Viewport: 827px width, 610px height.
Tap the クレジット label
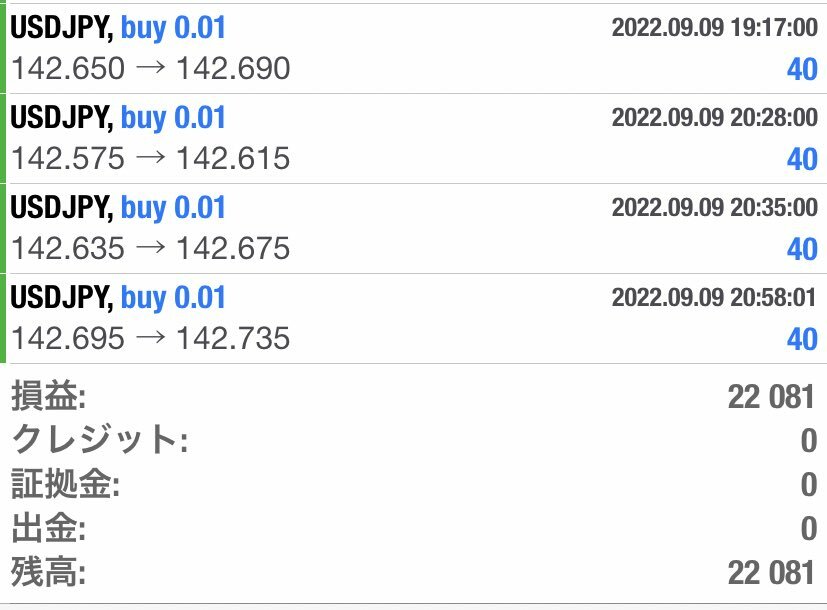tap(98, 440)
